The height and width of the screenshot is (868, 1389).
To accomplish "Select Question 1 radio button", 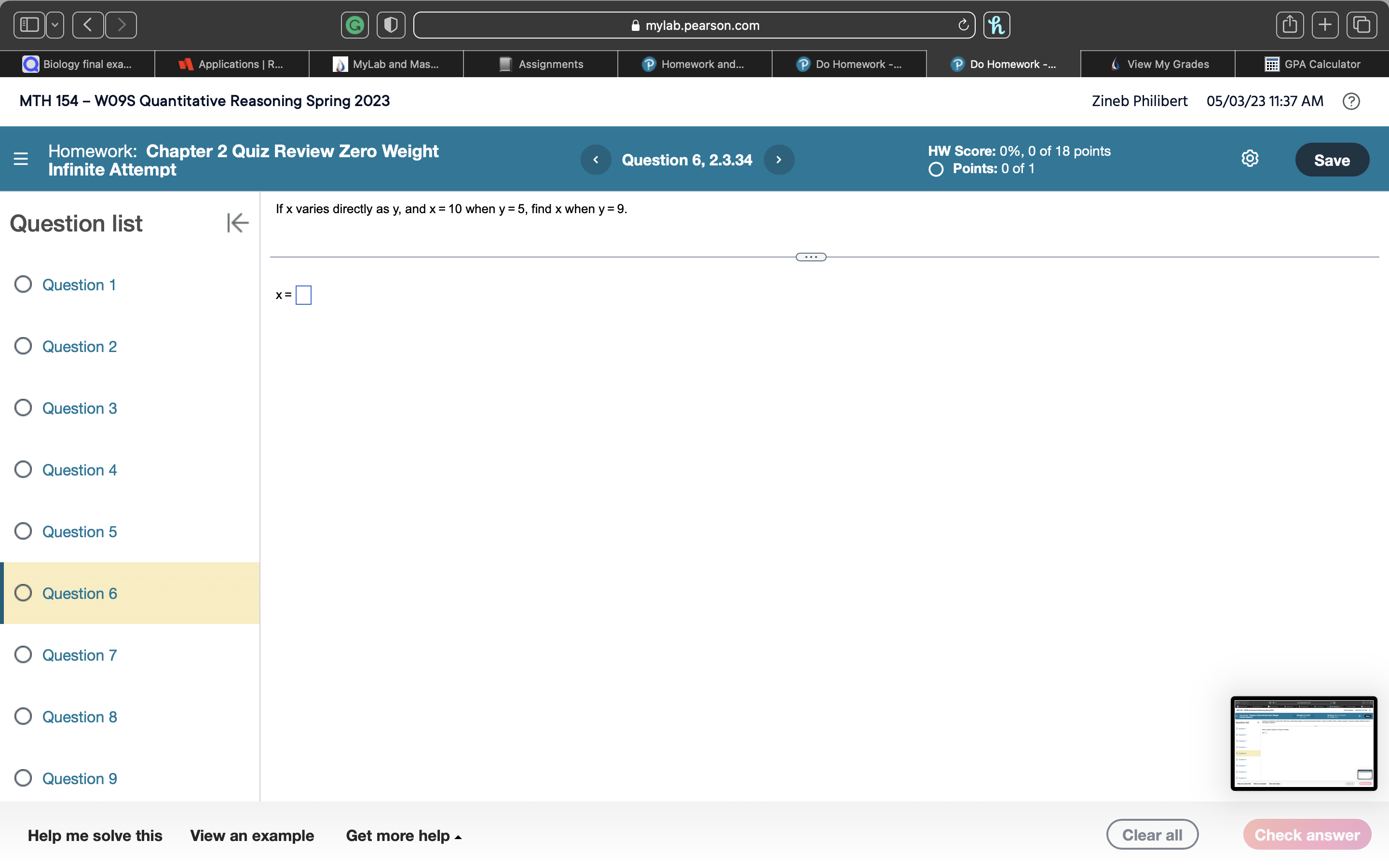I will (25, 284).
